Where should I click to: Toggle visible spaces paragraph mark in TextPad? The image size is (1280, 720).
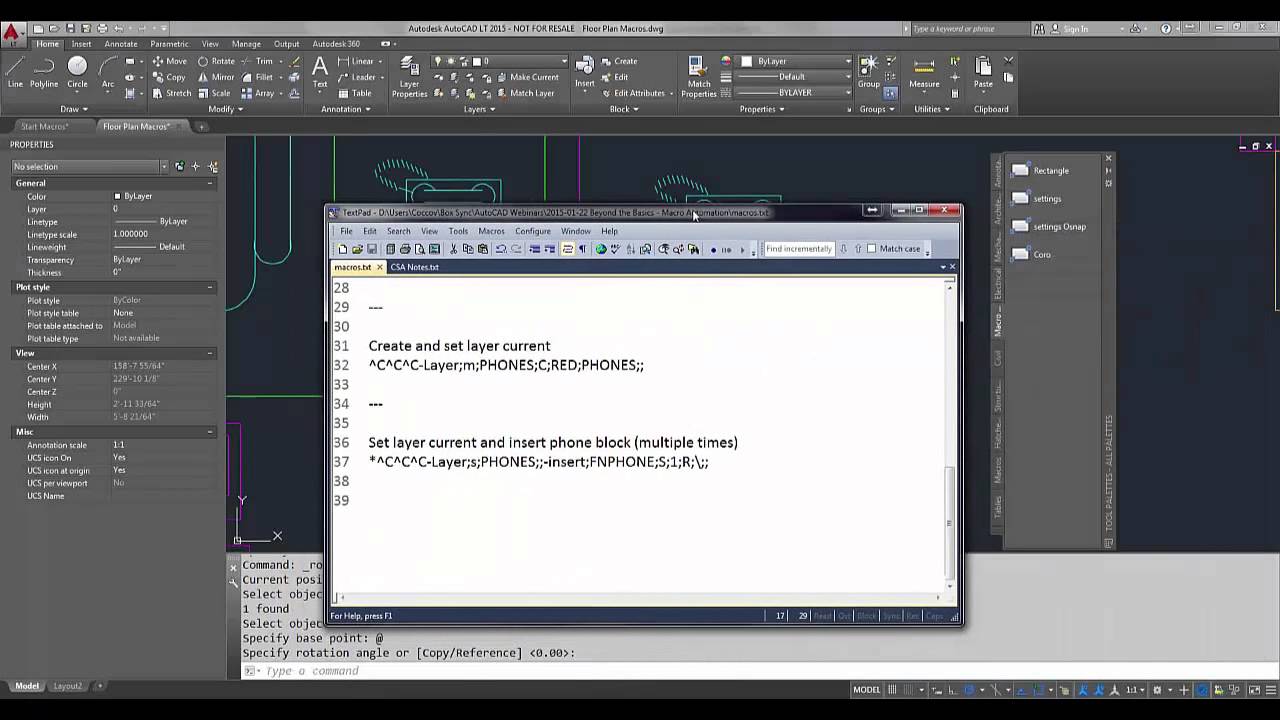click(583, 249)
